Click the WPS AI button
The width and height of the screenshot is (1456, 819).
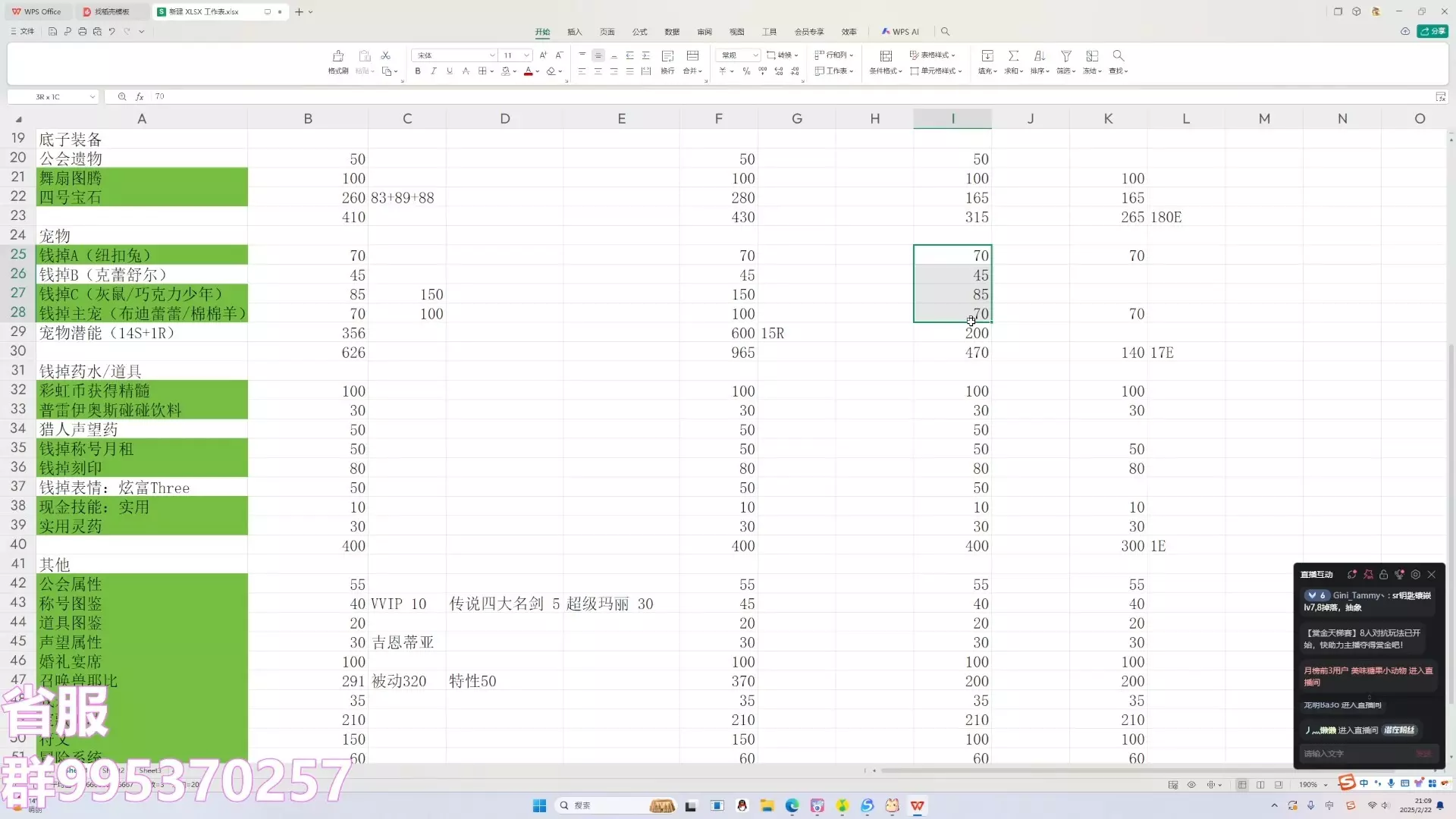pyautogui.click(x=900, y=32)
